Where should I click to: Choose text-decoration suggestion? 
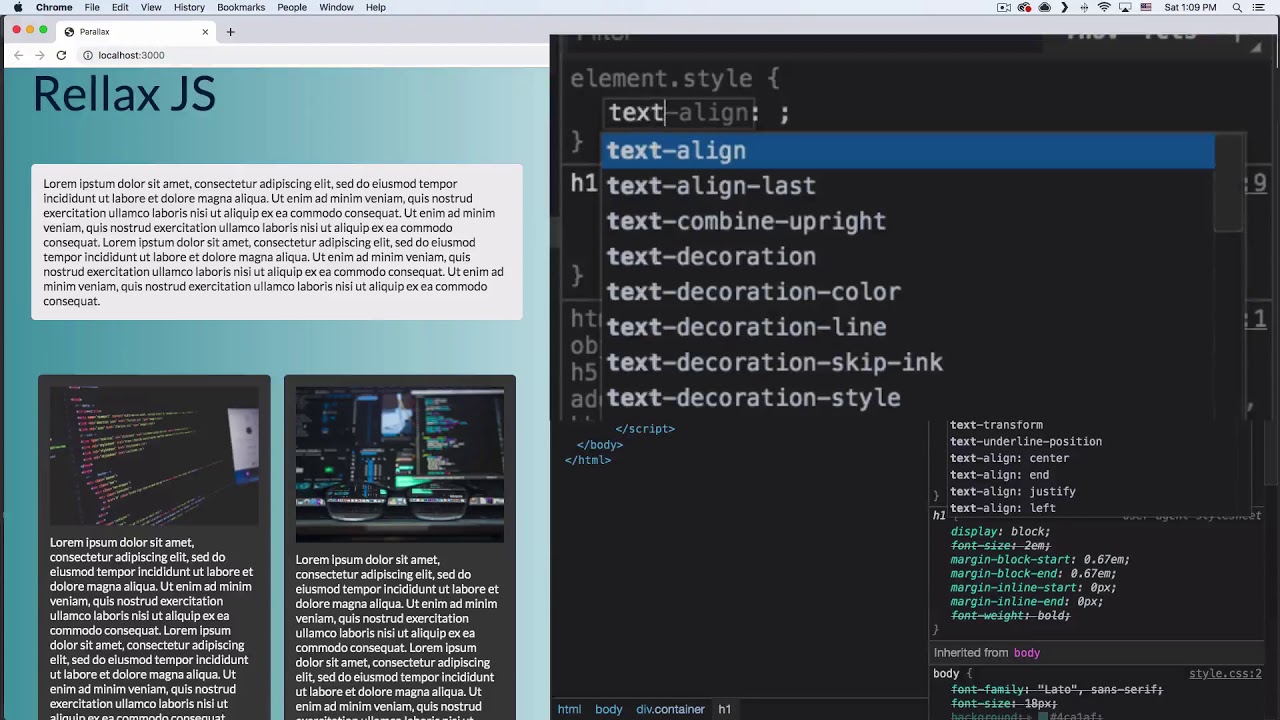(x=910, y=256)
